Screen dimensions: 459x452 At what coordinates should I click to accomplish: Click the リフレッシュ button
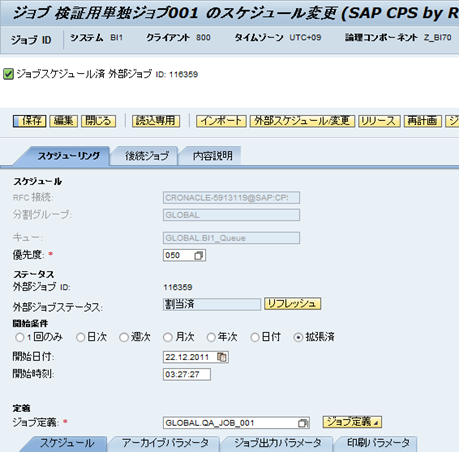point(292,304)
